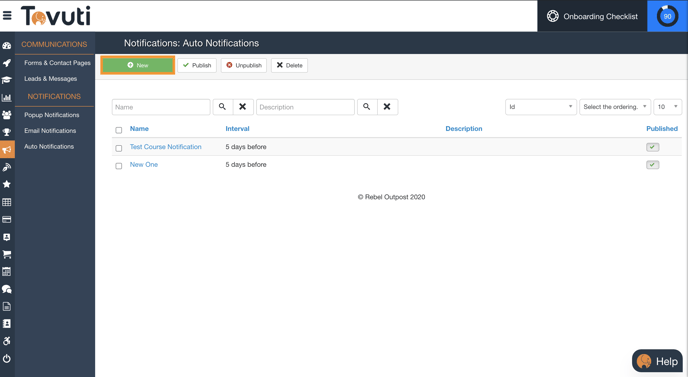Click the power logout sidebar icon

tap(7, 359)
